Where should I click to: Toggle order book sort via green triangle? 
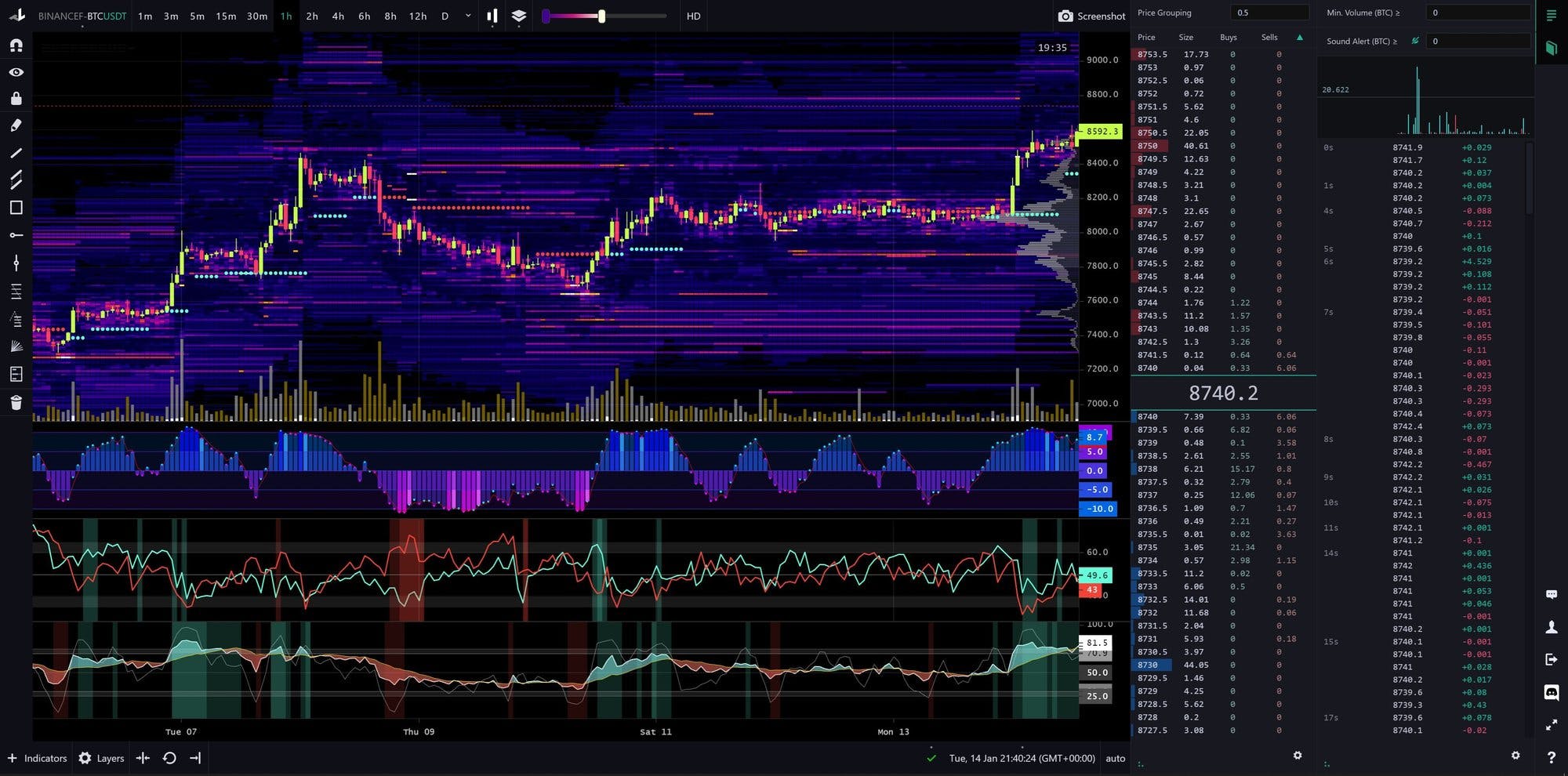[1299, 37]
